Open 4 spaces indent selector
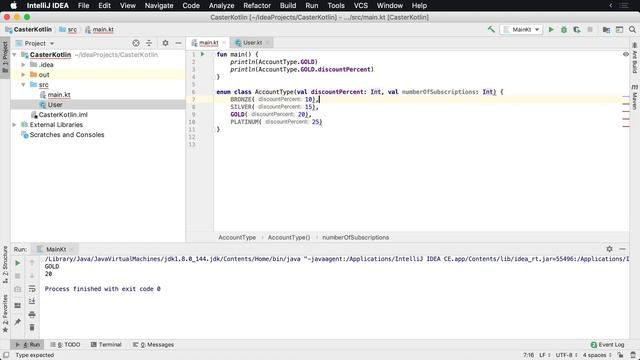 (x=597, y=355)
